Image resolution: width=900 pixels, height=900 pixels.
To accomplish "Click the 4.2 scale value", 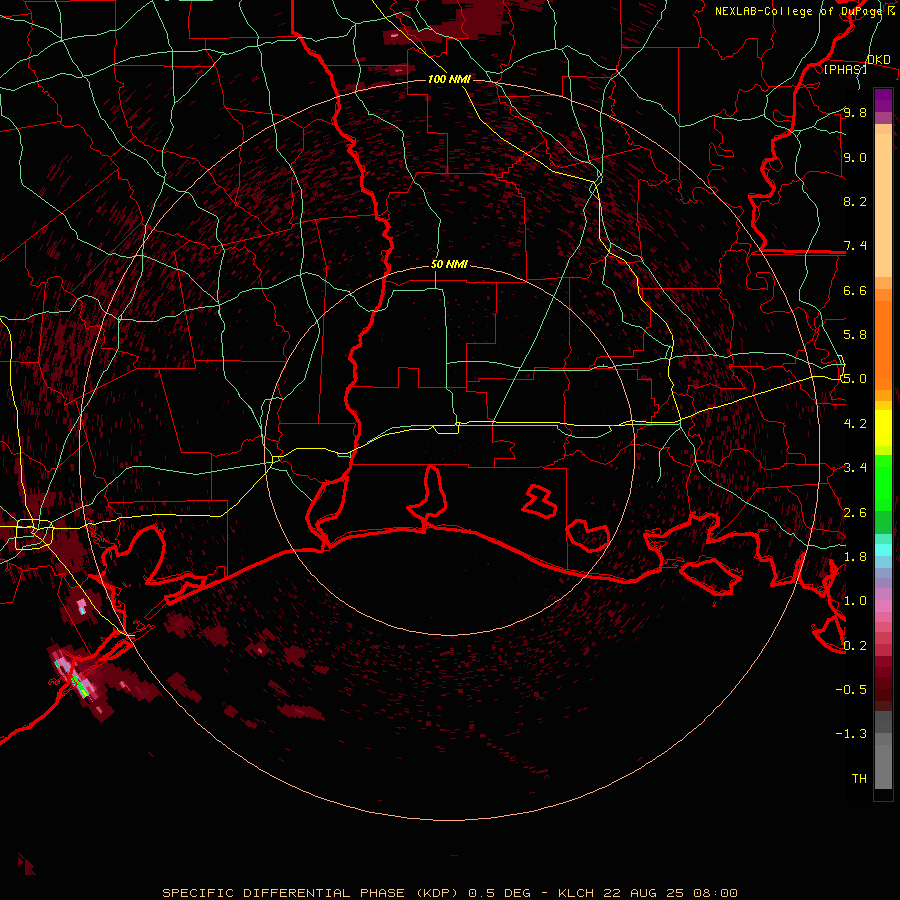I will (x=855, y=424).
